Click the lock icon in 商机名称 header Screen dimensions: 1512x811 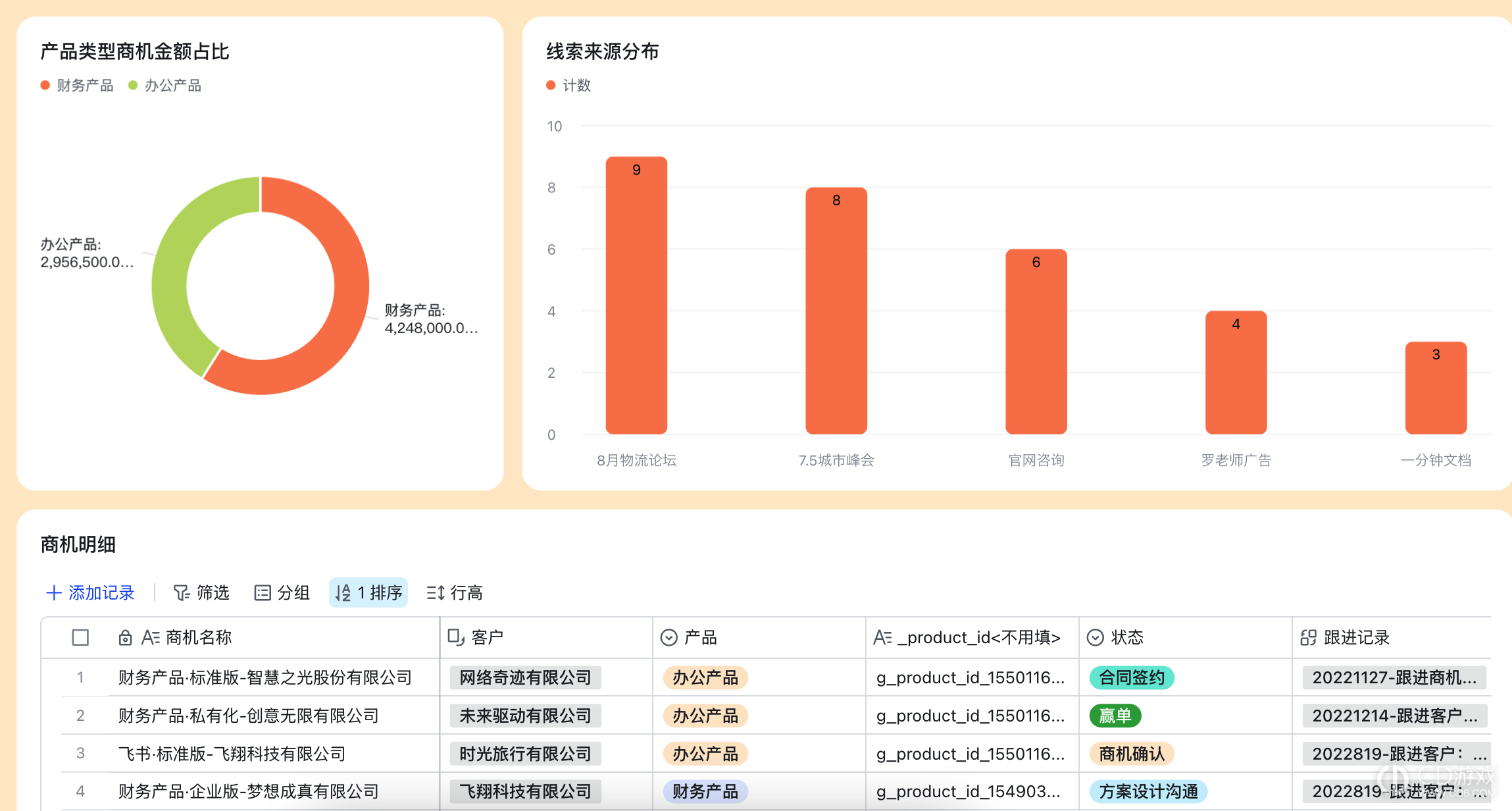[x=125, y=638]
